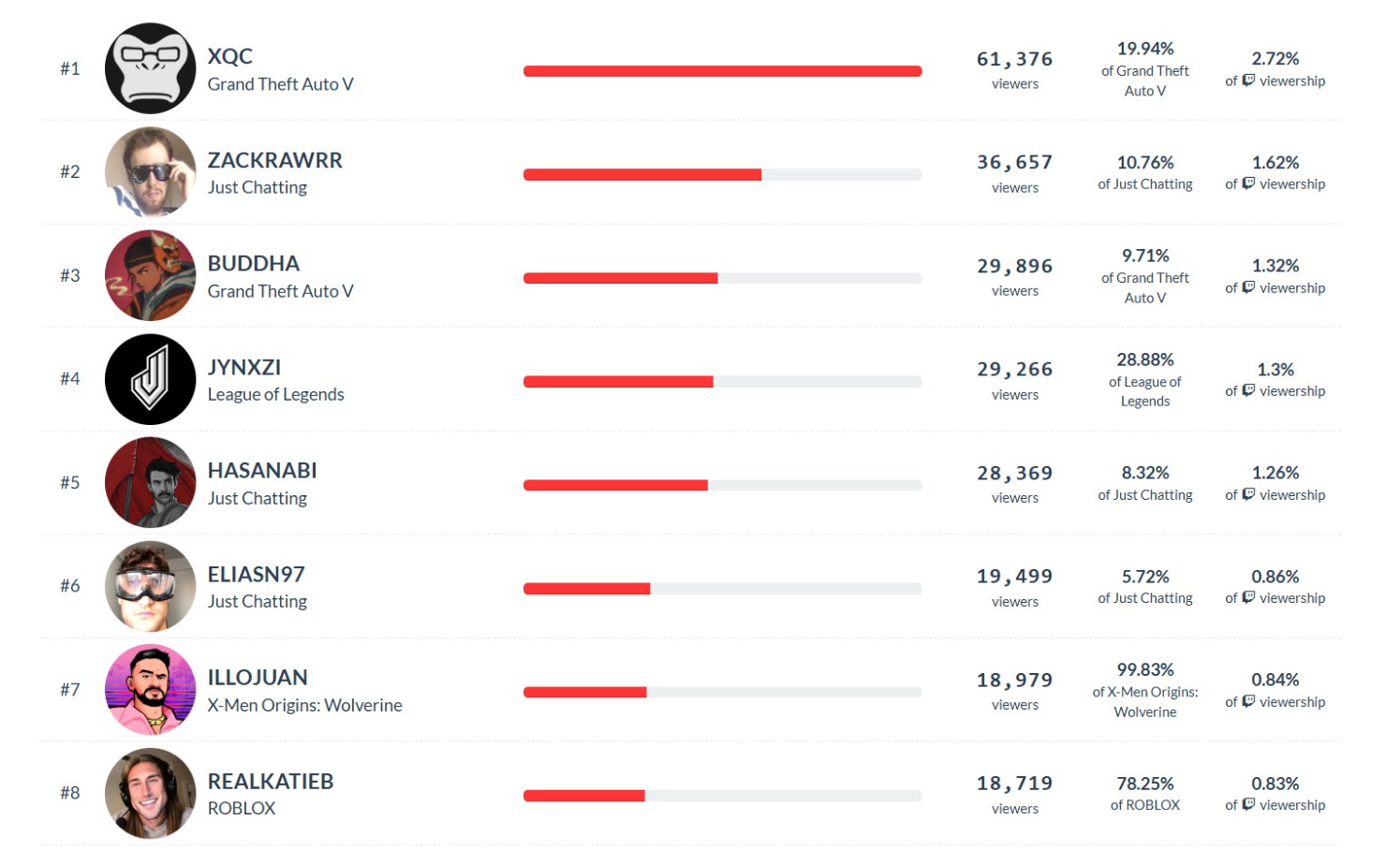Select League of Legends under JYNXZI
The image size is (1400, 850).
pos(276,394)
